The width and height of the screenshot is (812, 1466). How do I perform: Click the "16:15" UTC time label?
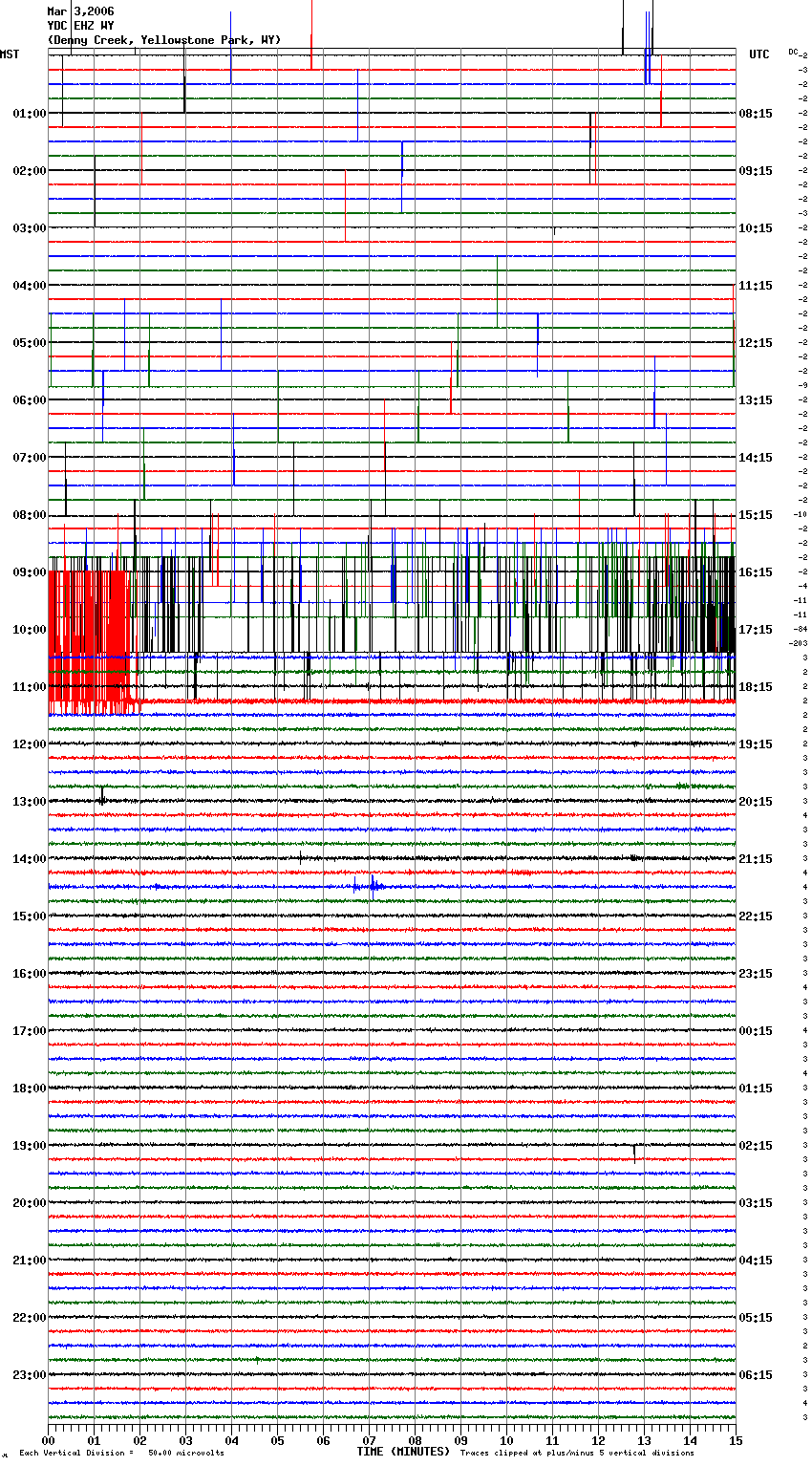(x=756, y=572)
